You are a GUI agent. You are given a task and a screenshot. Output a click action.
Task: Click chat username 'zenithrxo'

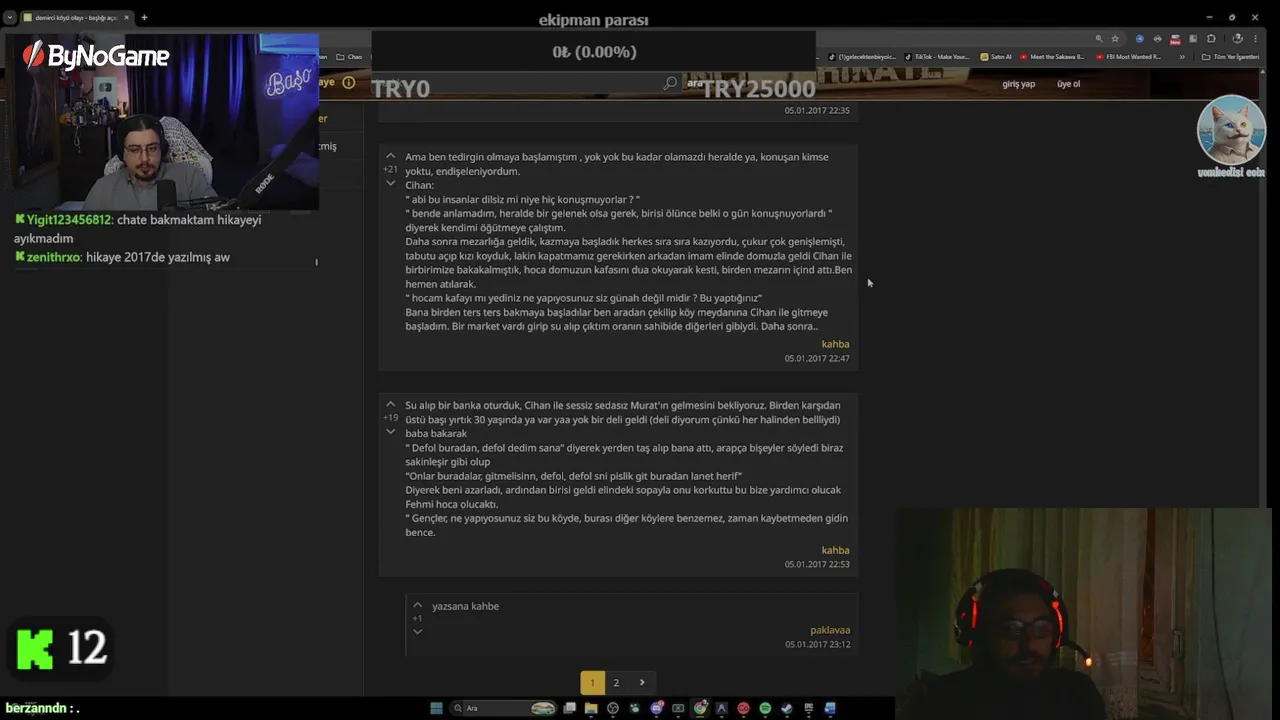53,257
